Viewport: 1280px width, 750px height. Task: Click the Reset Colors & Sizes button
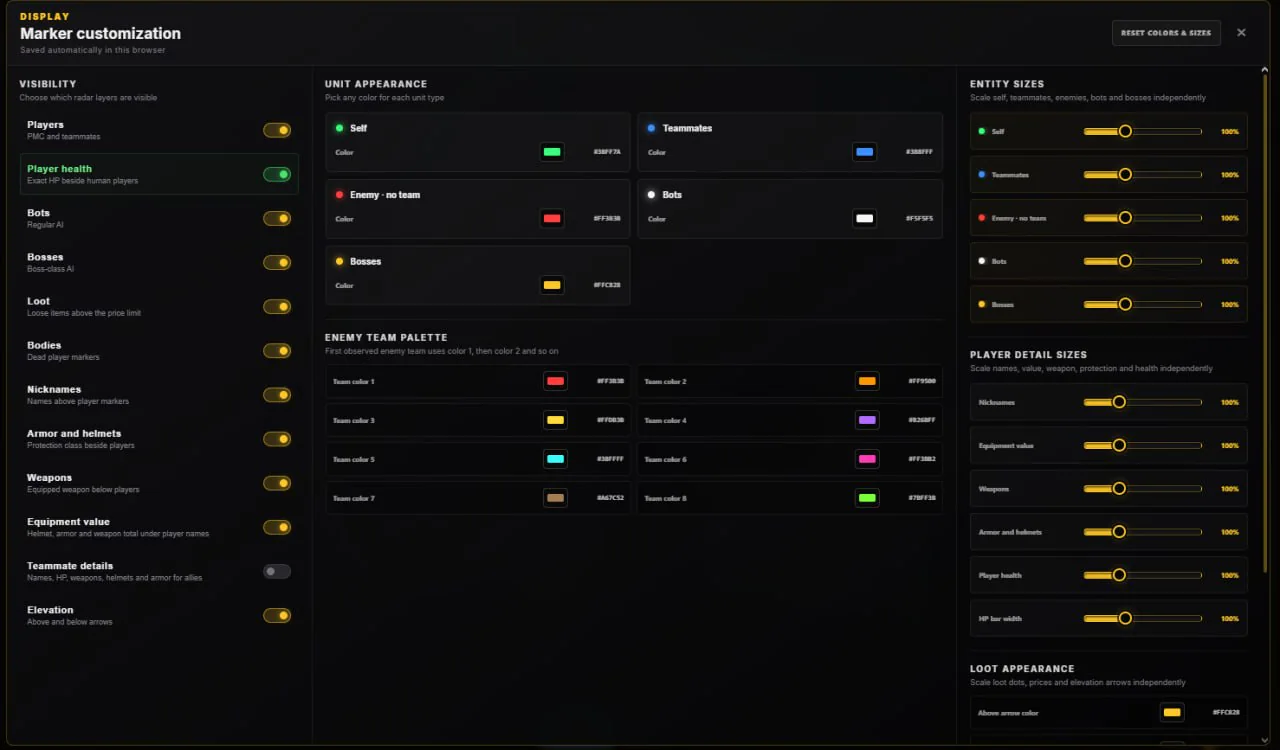[1166, 33]
